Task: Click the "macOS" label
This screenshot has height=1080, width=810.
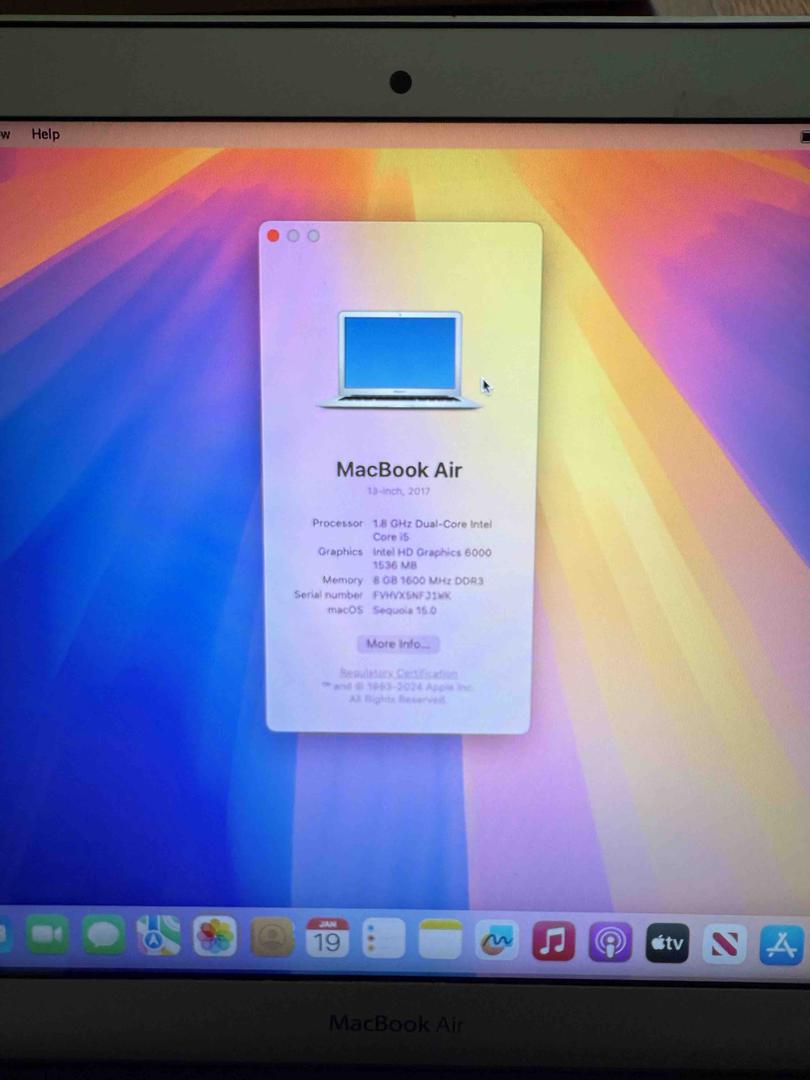Action: tap(345, 610)
